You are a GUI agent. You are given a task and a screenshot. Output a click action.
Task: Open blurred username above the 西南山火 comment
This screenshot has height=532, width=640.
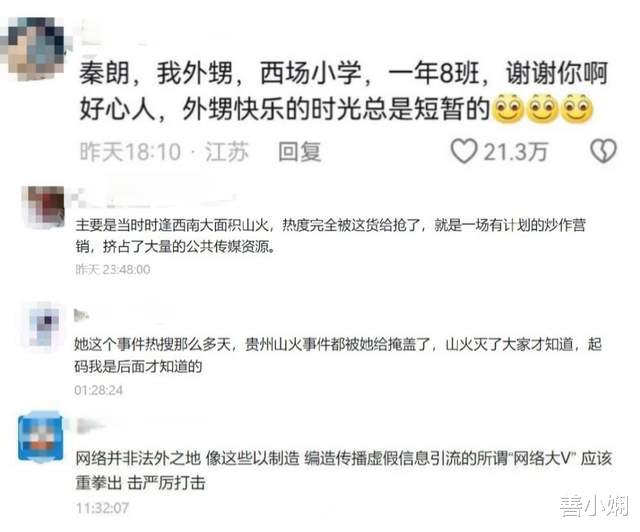point(153,199)
